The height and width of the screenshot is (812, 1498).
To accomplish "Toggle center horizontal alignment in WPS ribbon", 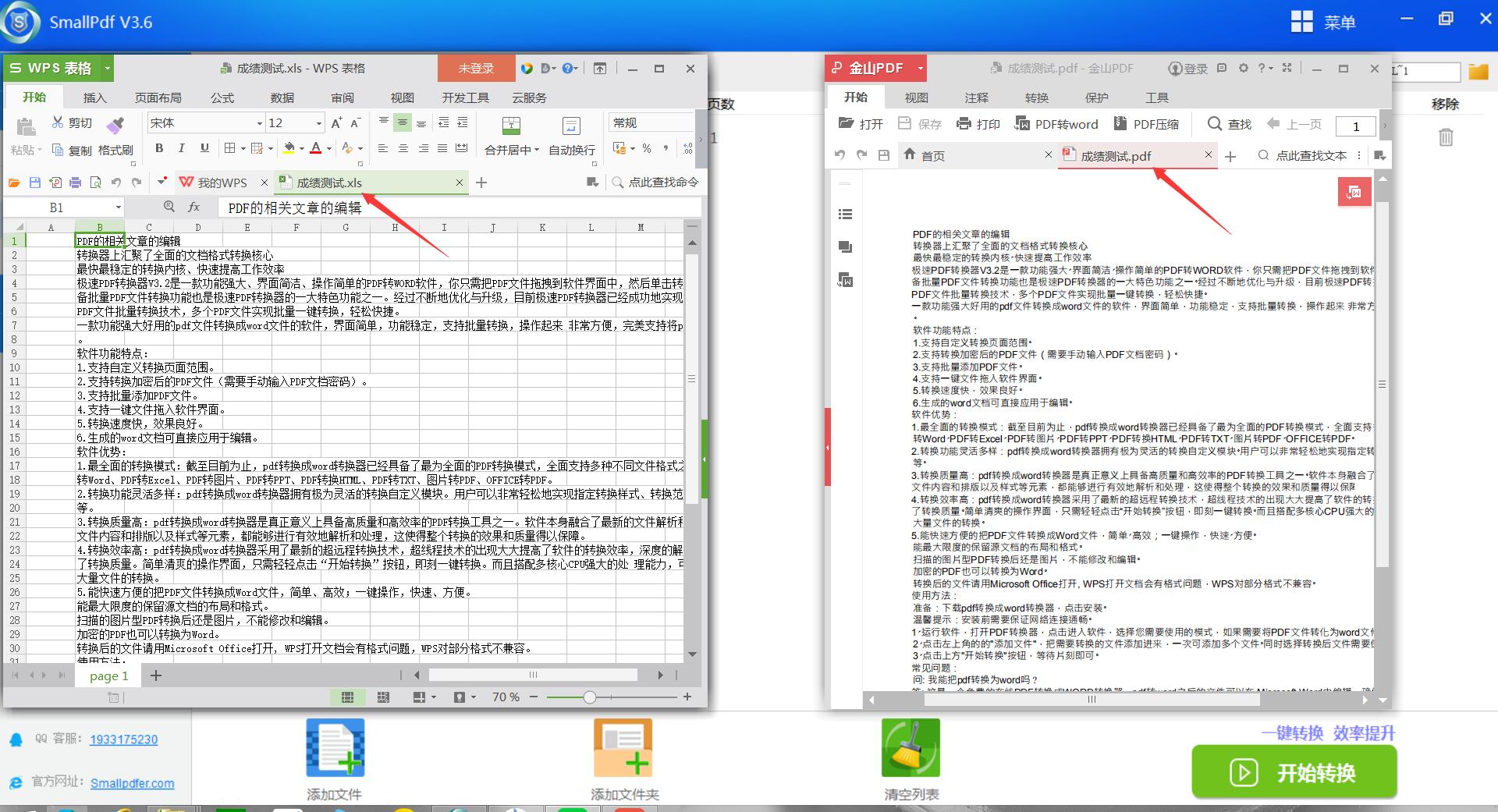I will point(403,148).
